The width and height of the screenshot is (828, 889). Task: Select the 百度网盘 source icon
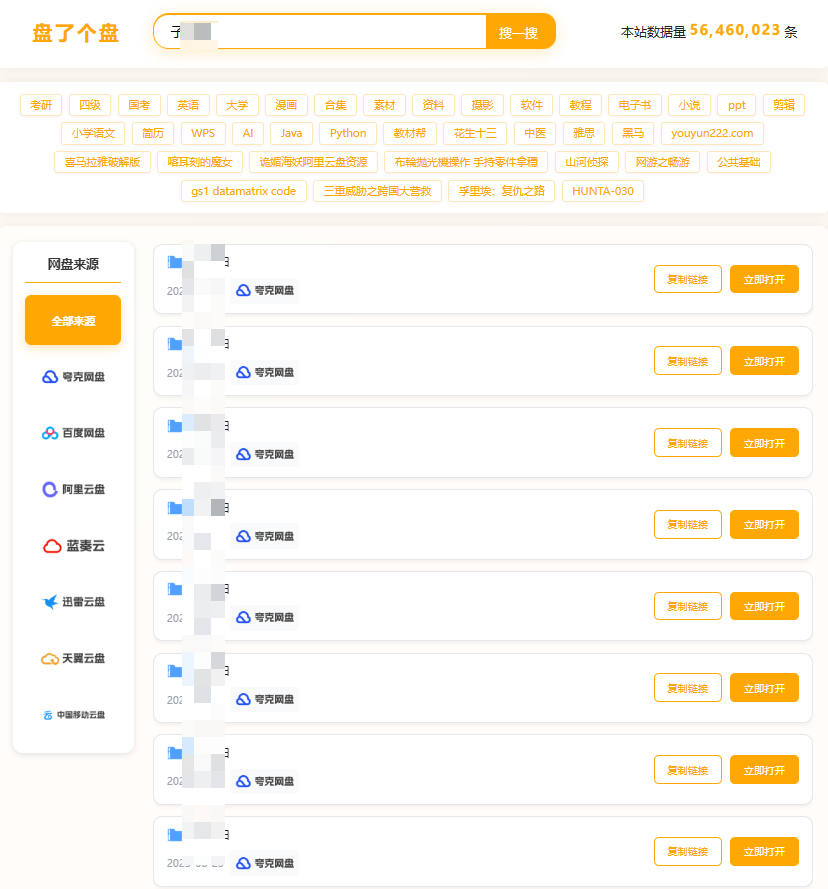coord(72,433)
